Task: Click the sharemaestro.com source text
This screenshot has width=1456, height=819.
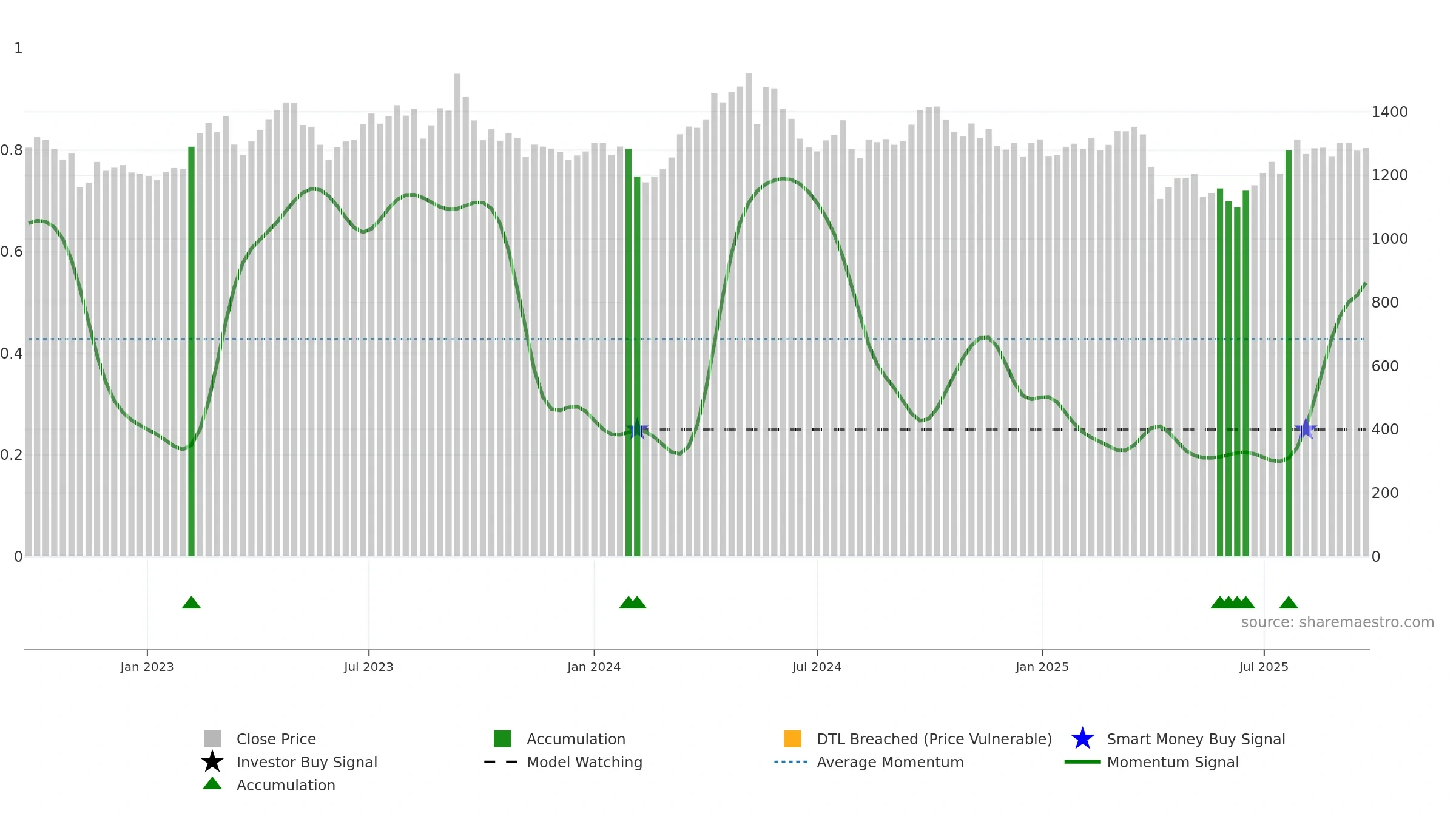Action: (x=1338, y=622)
